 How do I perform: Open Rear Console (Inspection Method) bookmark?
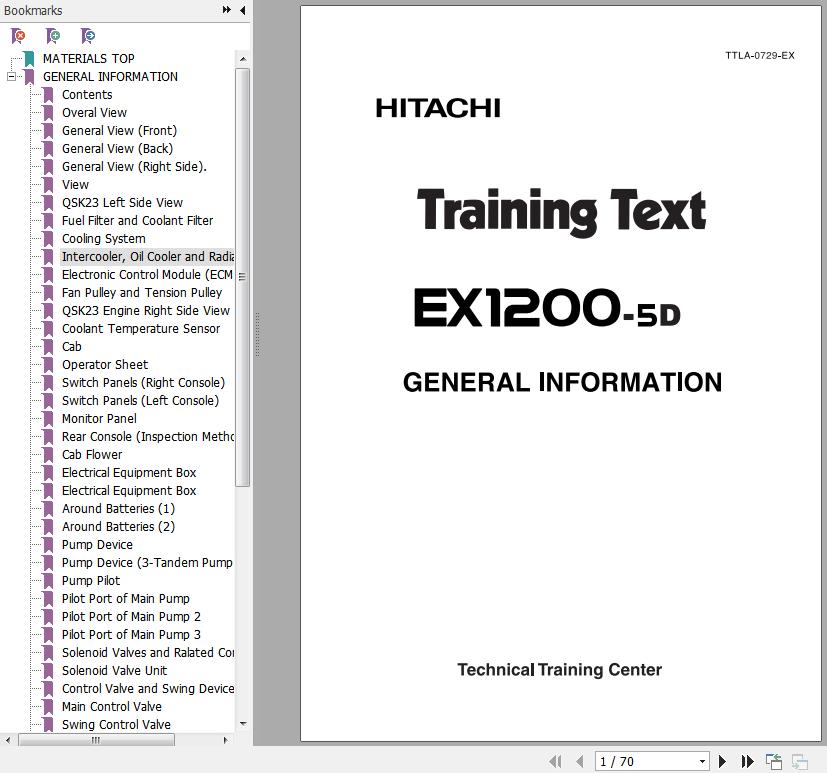click(x=148, y=437)
